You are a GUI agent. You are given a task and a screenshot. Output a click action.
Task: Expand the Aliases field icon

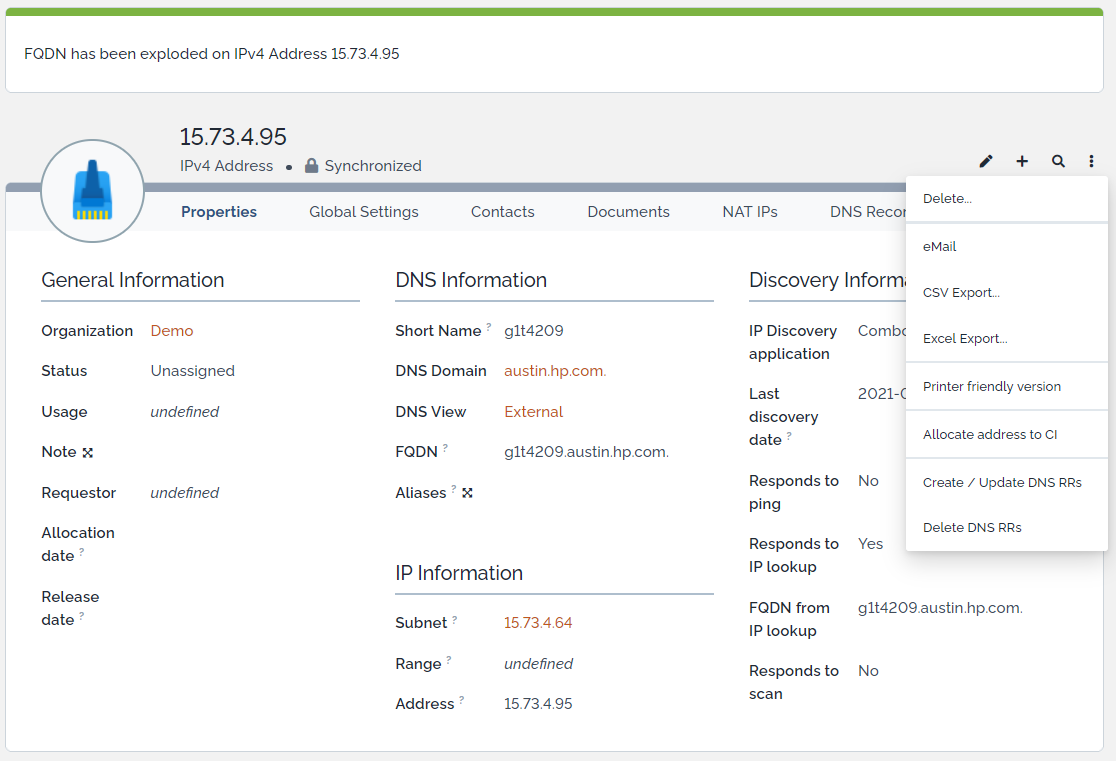click(467, 493)
